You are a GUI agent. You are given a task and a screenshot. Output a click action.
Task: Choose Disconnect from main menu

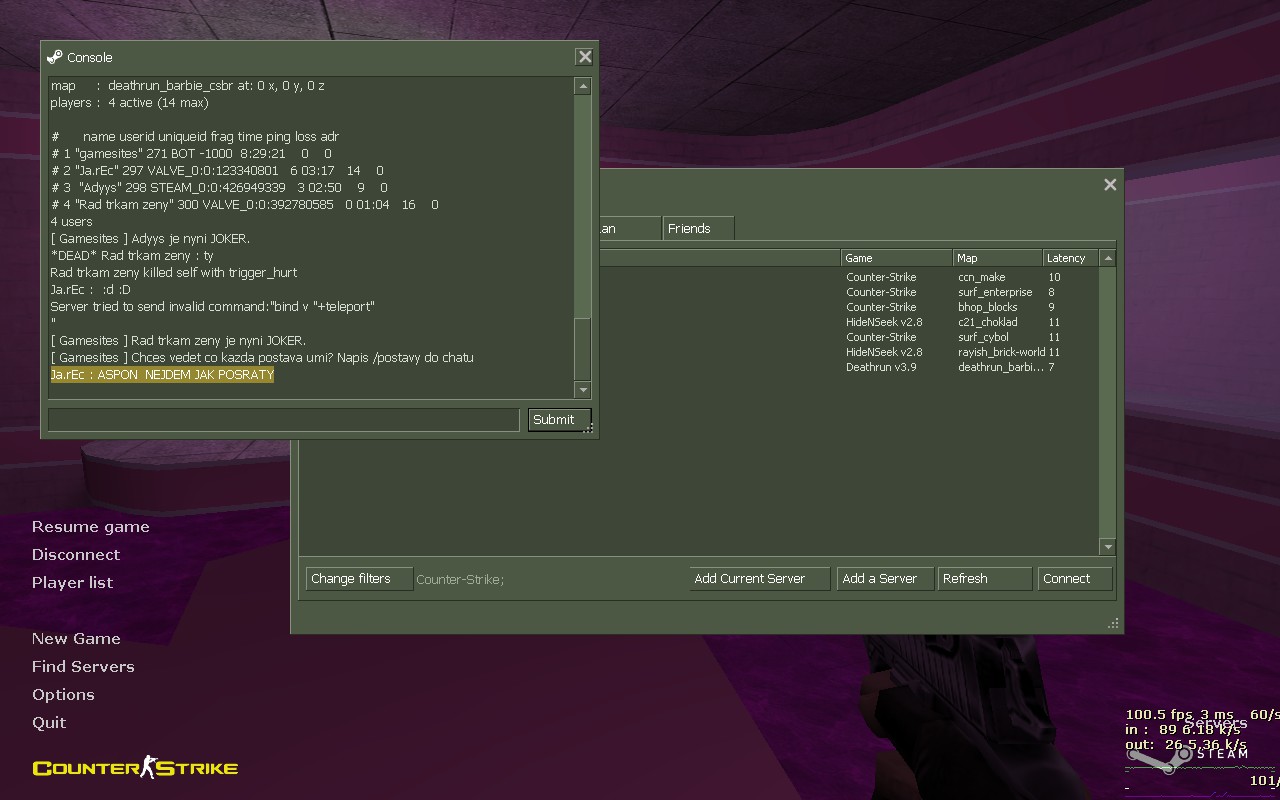click(76, 555)
